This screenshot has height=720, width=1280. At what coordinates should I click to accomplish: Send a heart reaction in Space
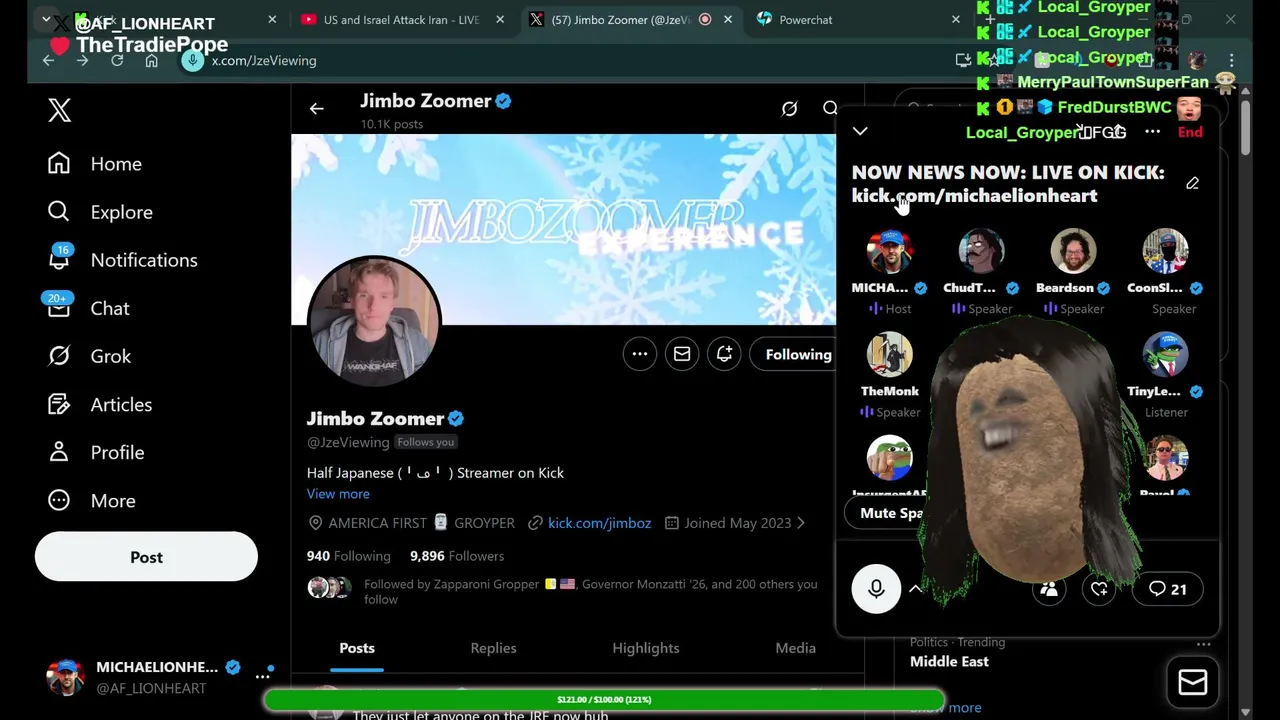click(1099, 589)
